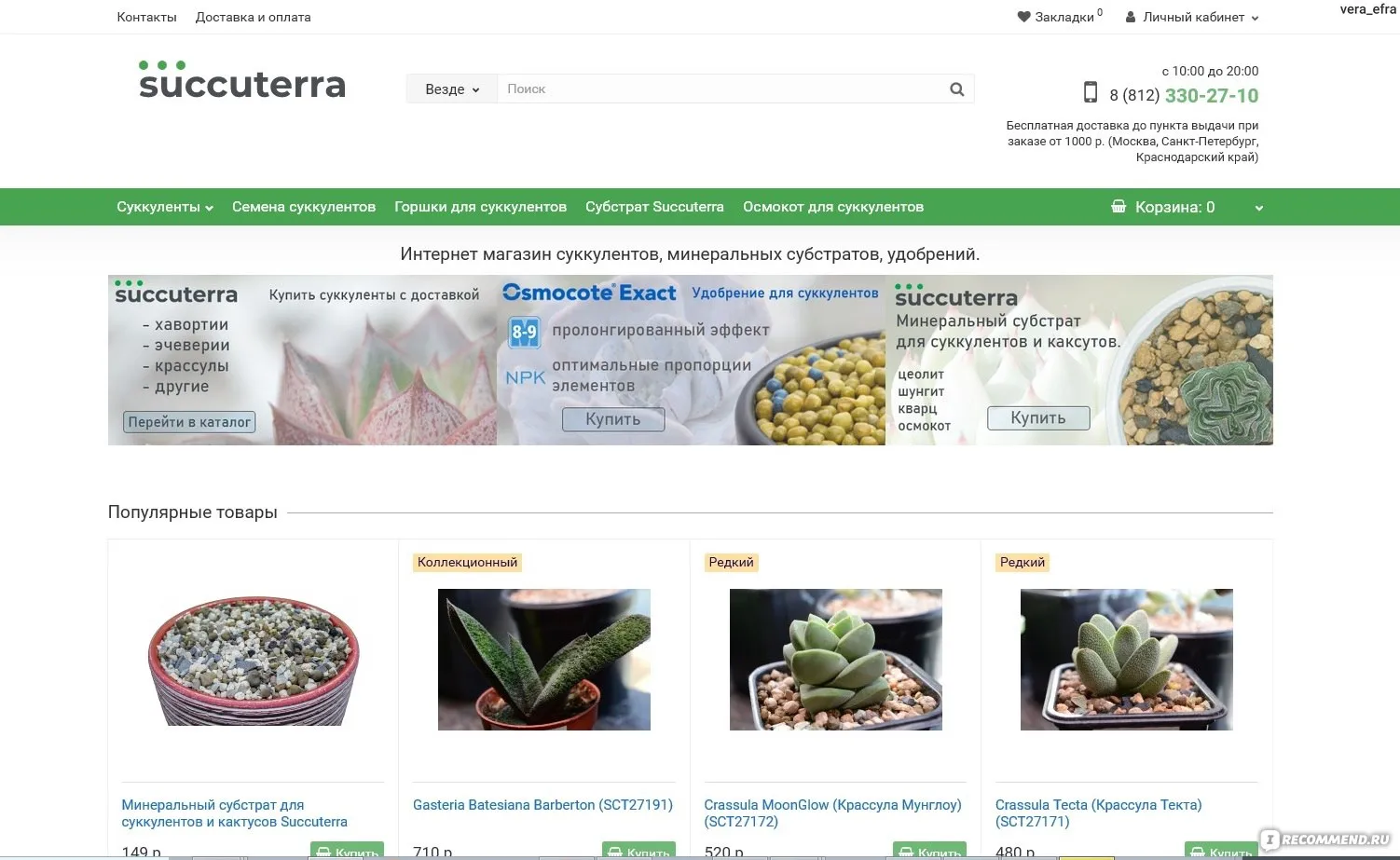Click Купить on Osmocote Exact banner

pyautogui.click(x=613, y=419)
